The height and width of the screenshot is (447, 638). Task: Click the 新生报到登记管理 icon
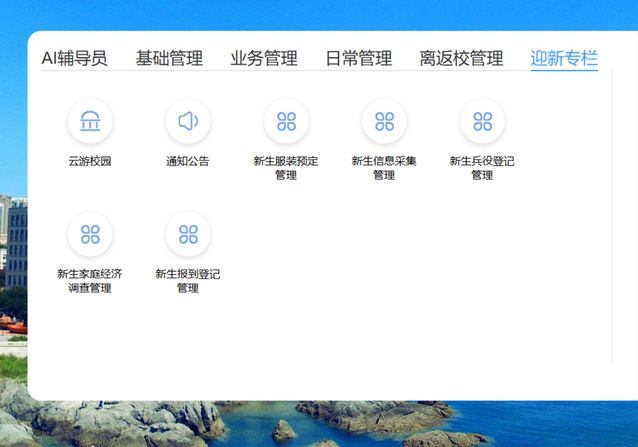tap(188, 235)
